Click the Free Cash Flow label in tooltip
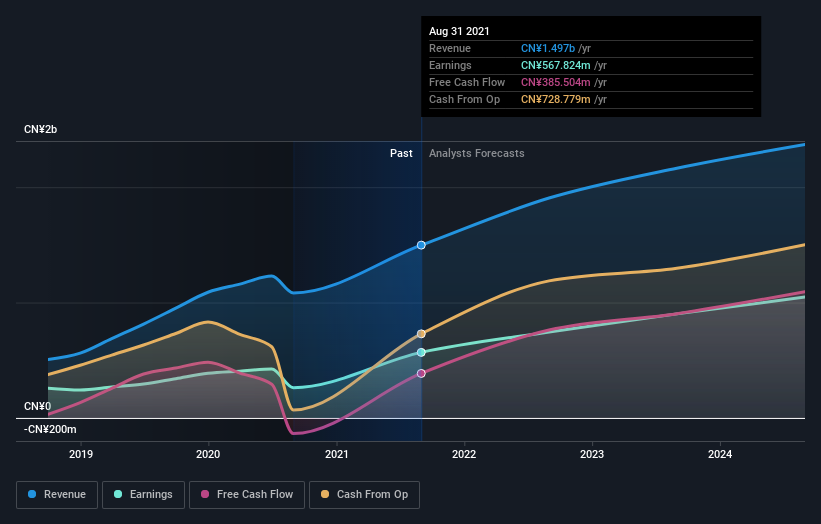Screen dimensions: 821x524 pos(467,82)
